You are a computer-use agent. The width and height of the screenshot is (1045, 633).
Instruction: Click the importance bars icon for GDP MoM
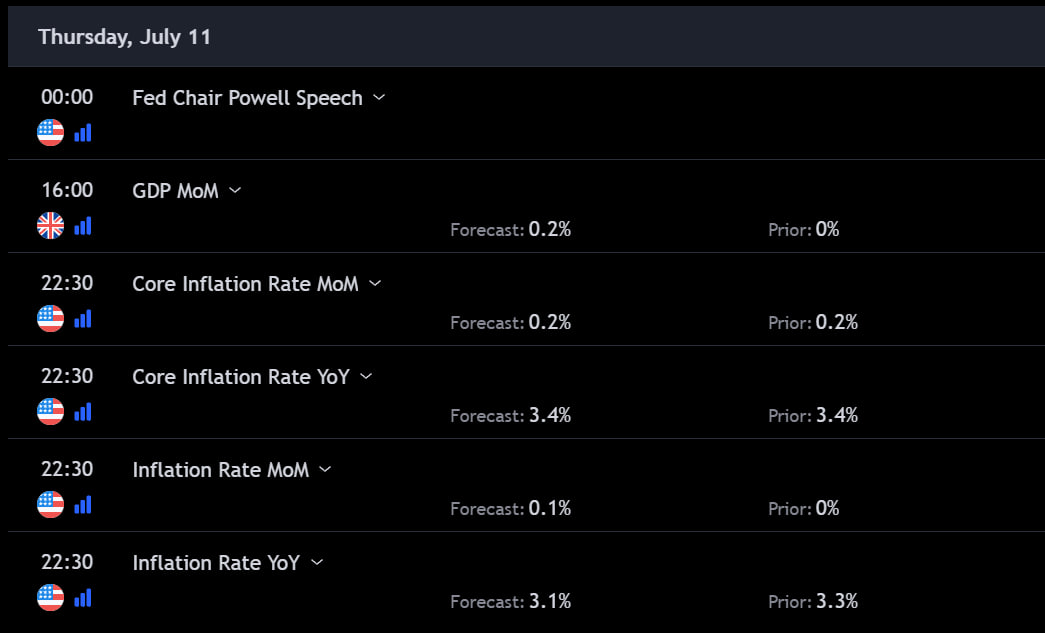pyautogui.click(x=83, y=225)
